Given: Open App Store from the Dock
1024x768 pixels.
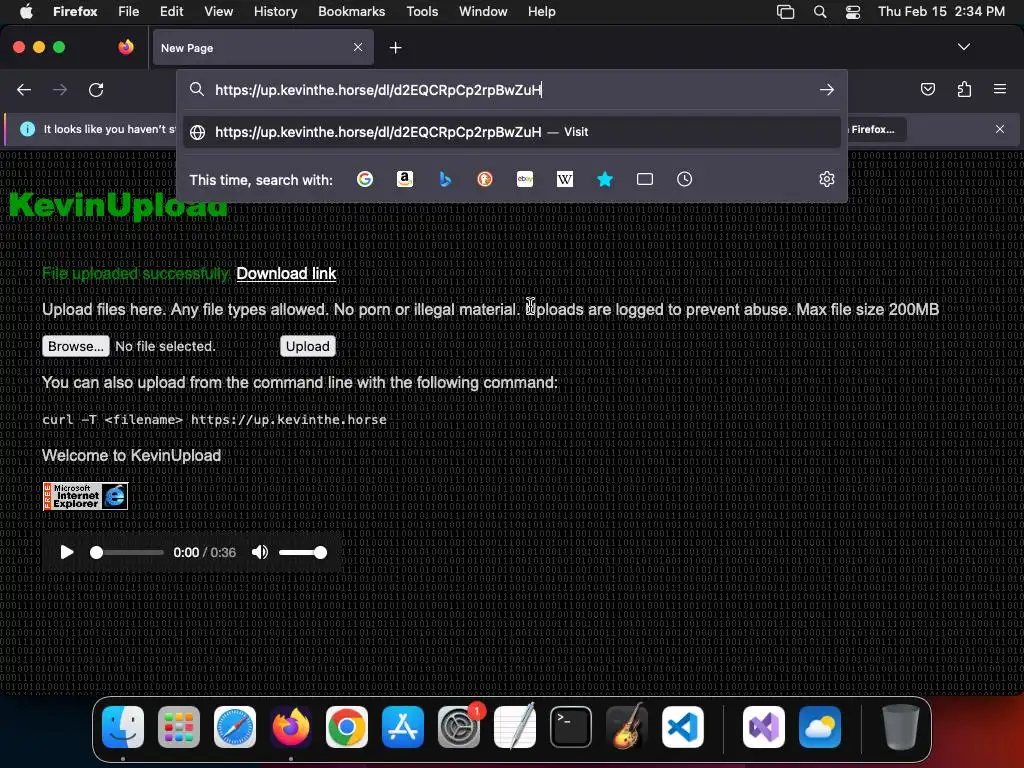Looking at the screenshot, I should (403, 727).
